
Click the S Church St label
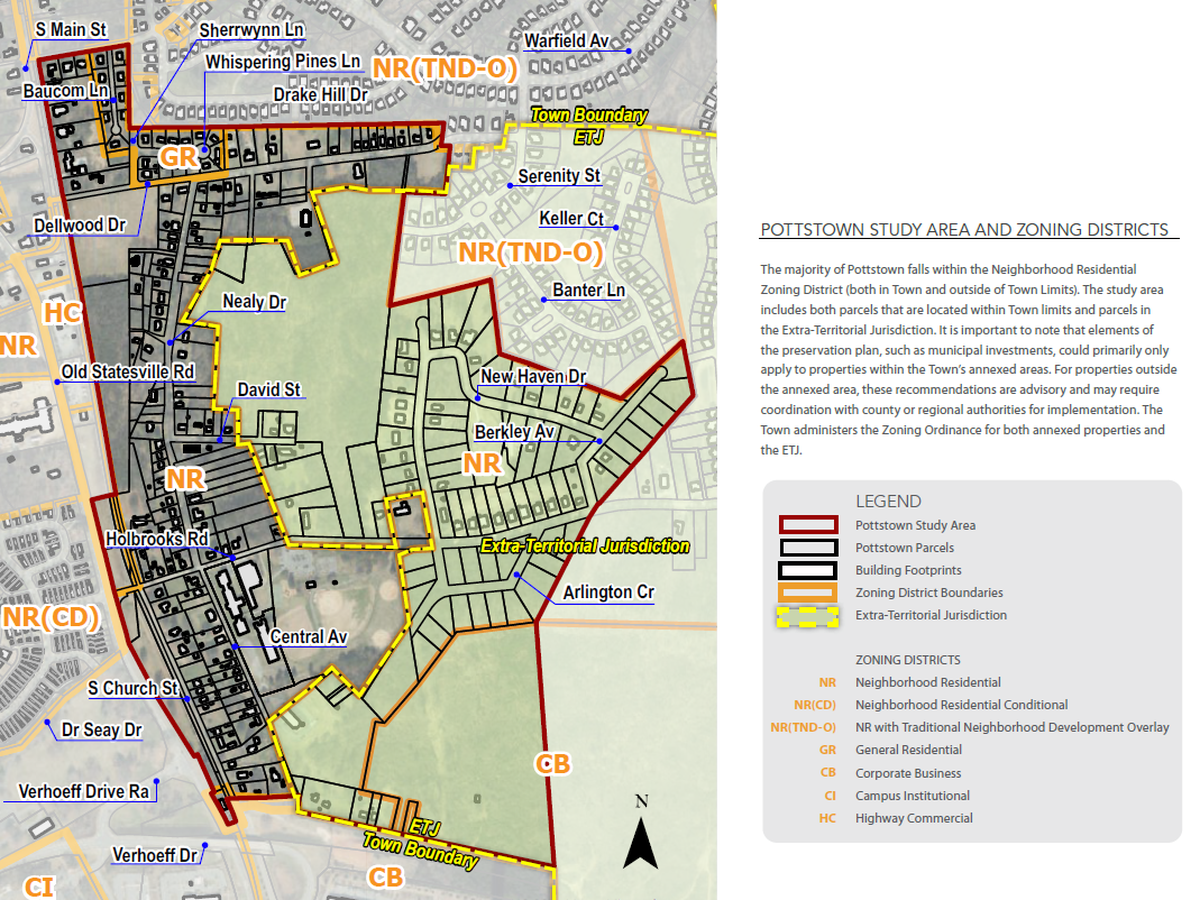click(x=132, y=688)
